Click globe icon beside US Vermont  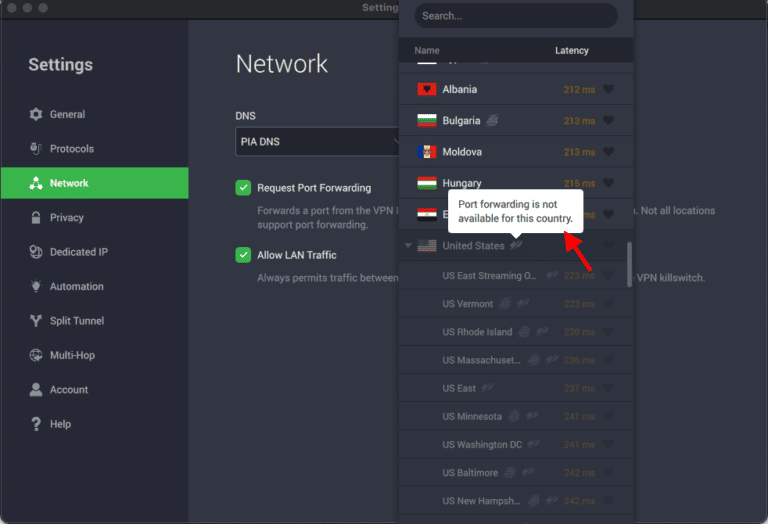(504, 304)
